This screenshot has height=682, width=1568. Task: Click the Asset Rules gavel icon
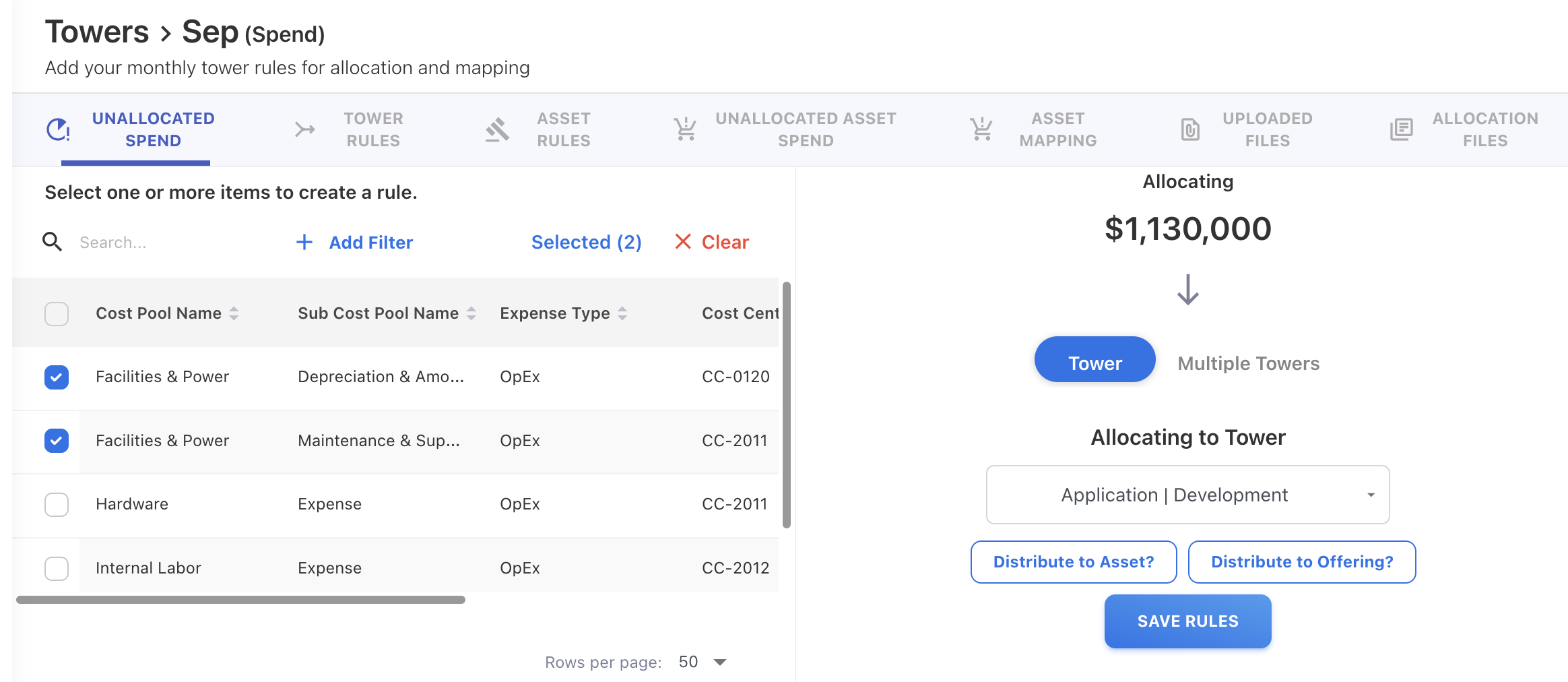497,129
